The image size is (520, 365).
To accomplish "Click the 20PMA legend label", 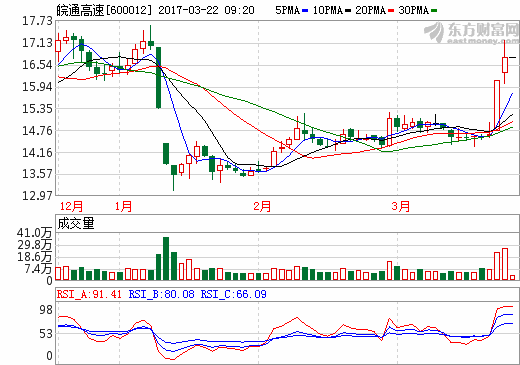I will [x=371, y=10].
